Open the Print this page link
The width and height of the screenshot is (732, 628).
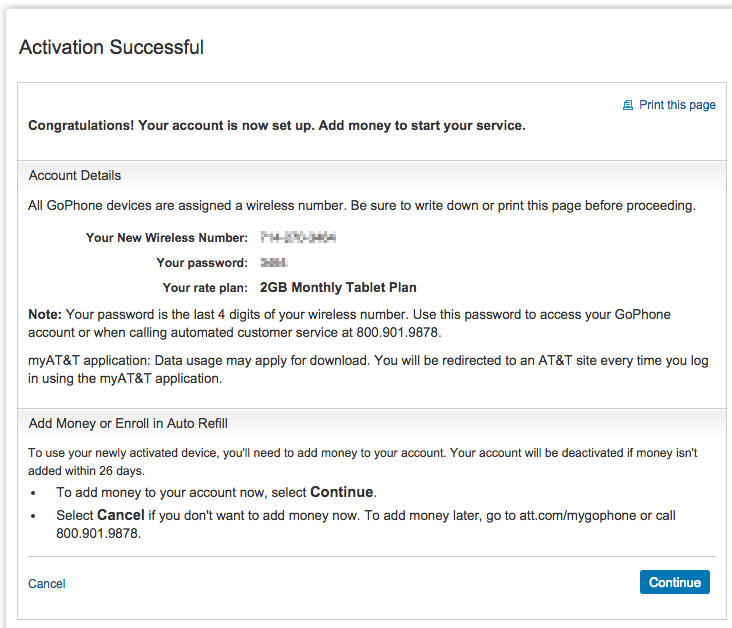pos(677,105)
